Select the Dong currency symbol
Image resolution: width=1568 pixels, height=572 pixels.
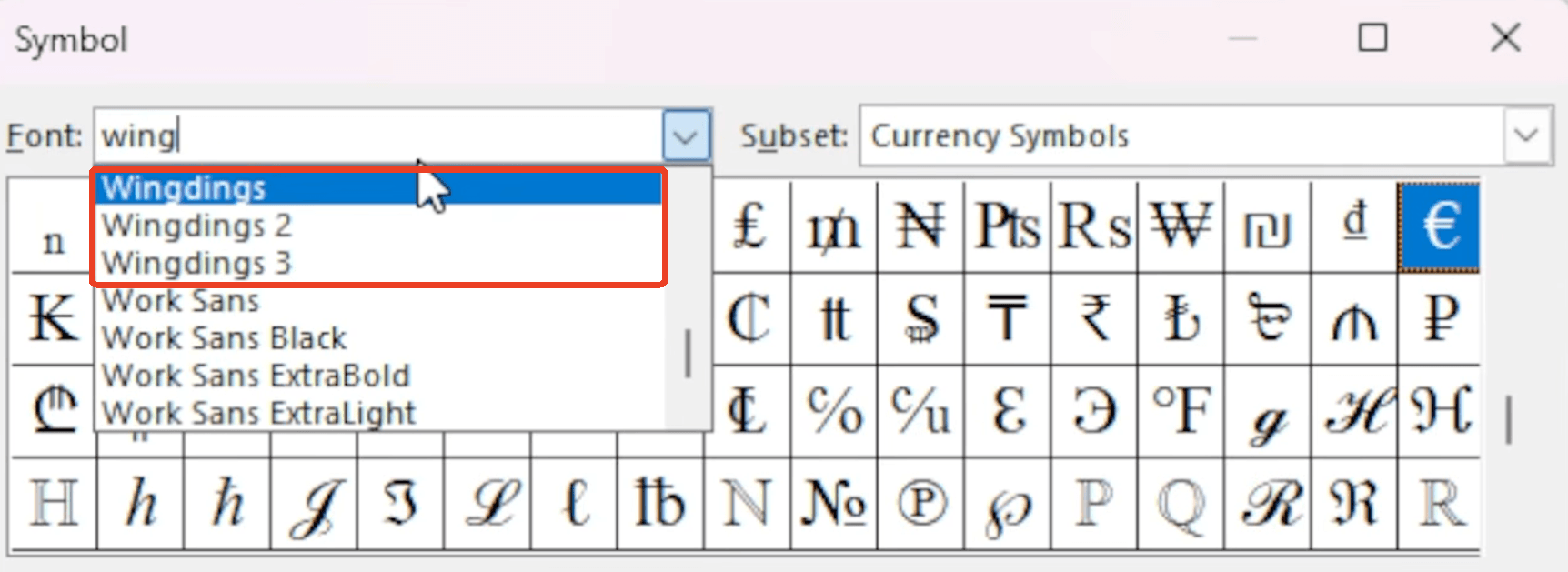click(1354, 226)
